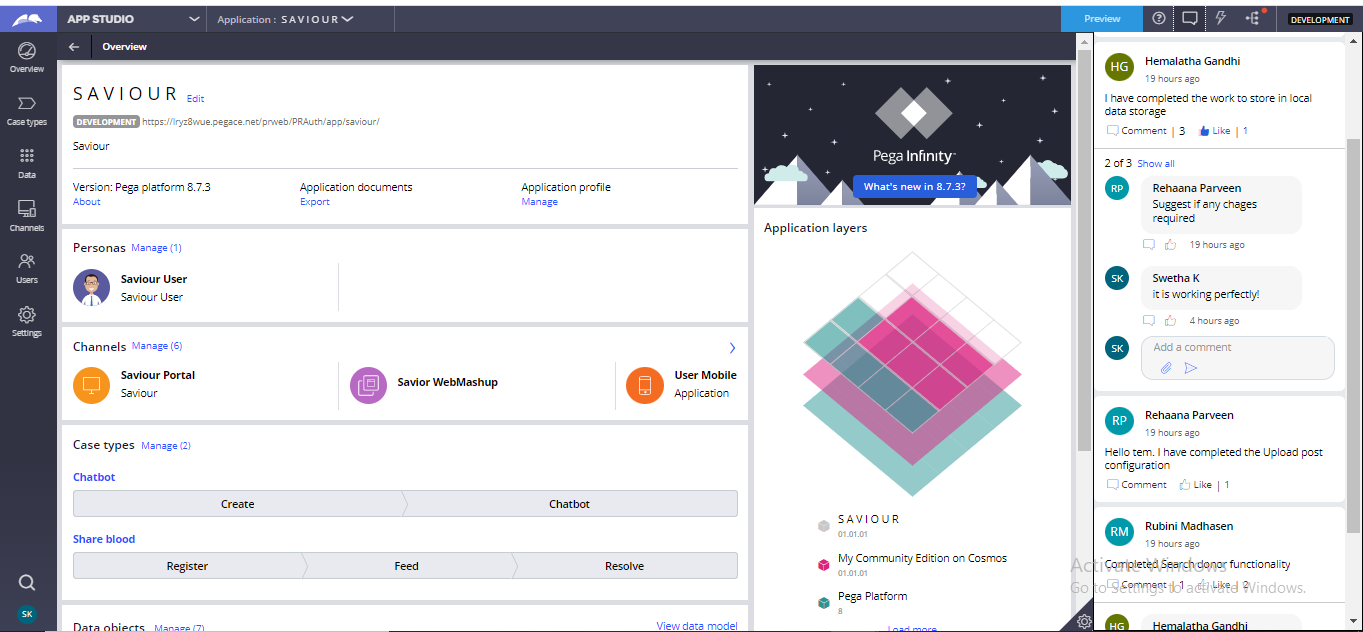1363x632 pixels.
Task: Open Case types in the sidebar
Action: click(x=27, y=111)
